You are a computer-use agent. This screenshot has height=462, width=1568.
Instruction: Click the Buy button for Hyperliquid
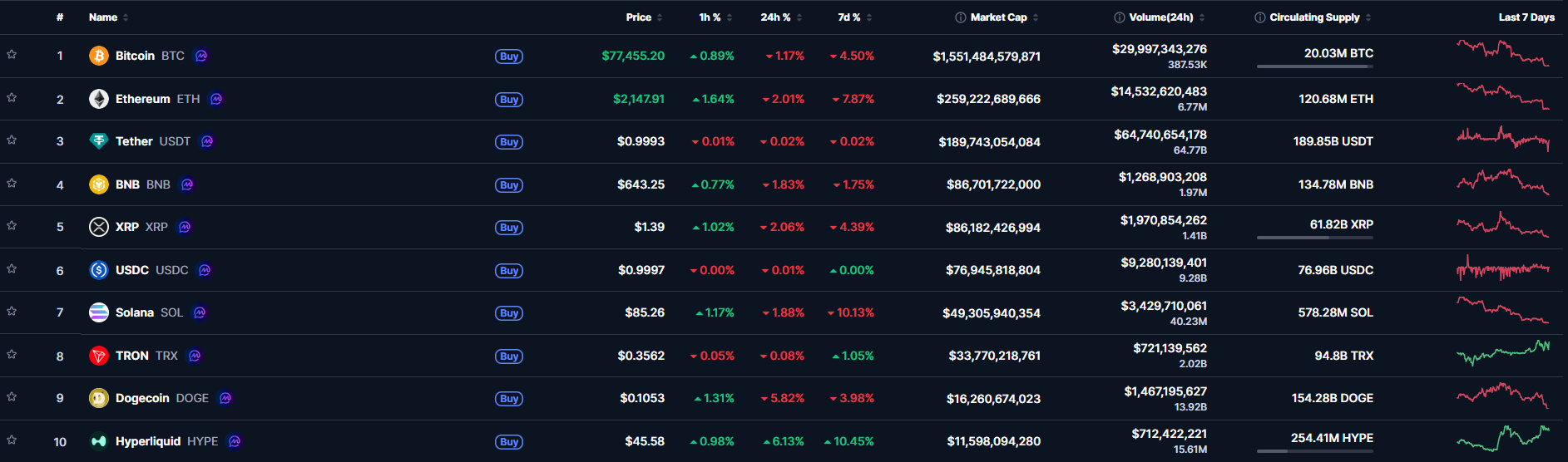click(509, 442)
